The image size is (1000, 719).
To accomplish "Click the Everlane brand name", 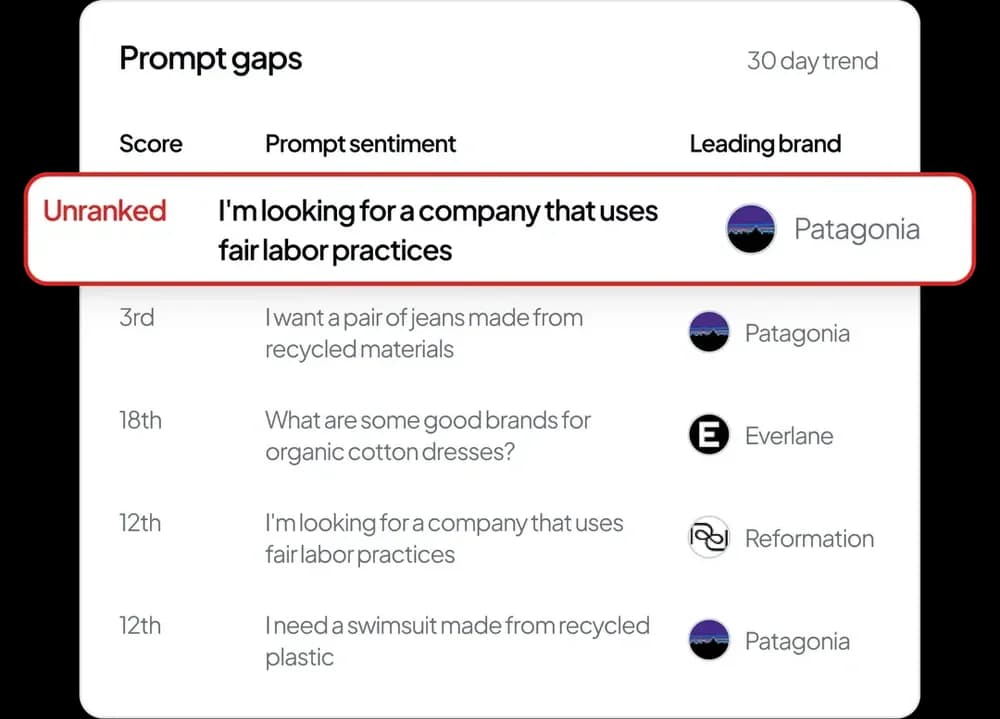I will [x=789, y=436].
